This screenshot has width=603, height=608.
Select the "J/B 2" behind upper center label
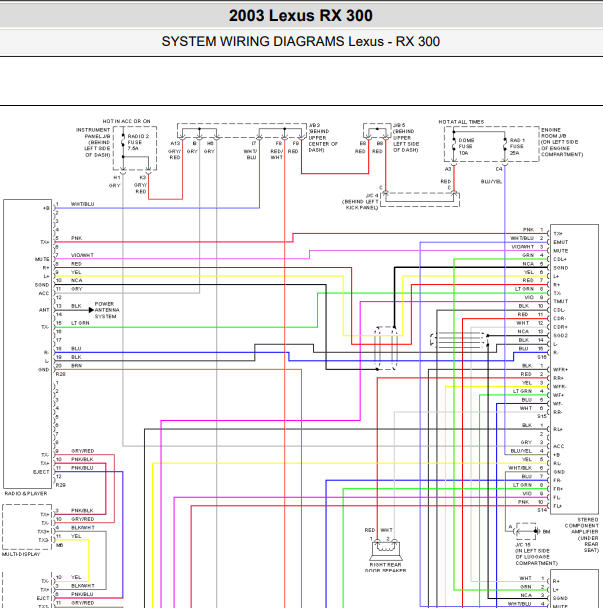(x=323, y=138)
